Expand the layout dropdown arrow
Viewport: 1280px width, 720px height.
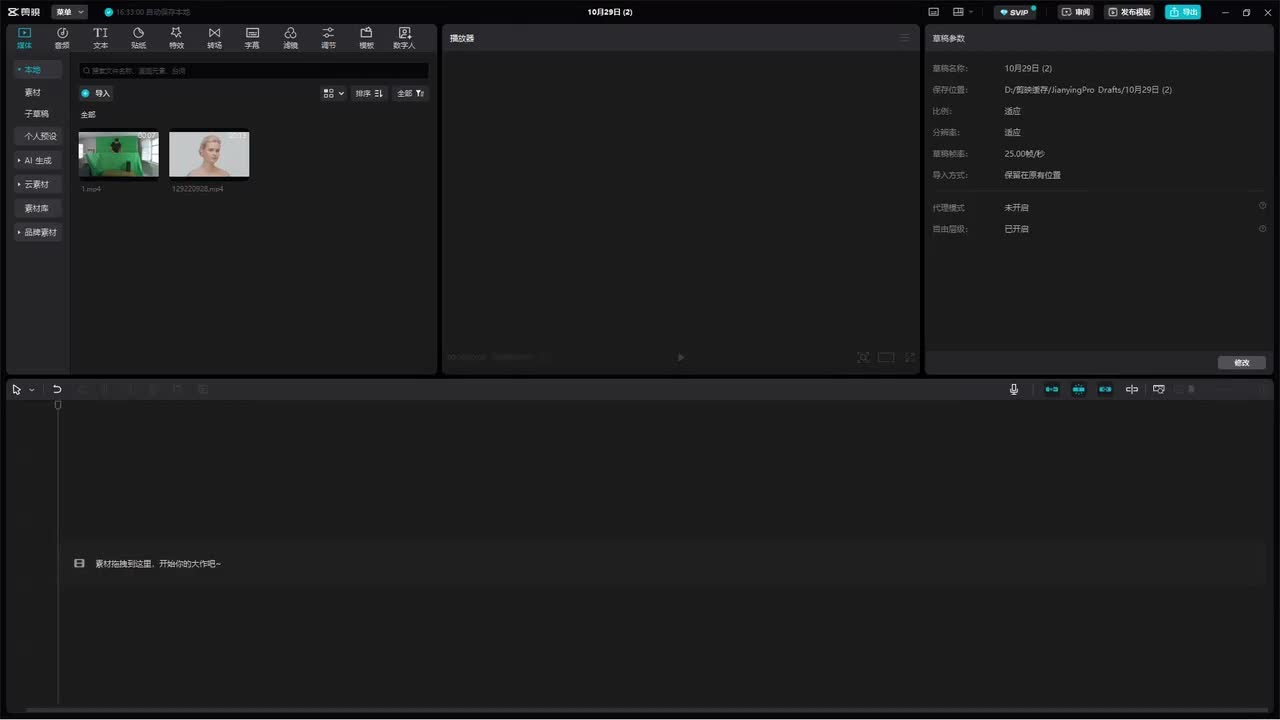(970, 12)
